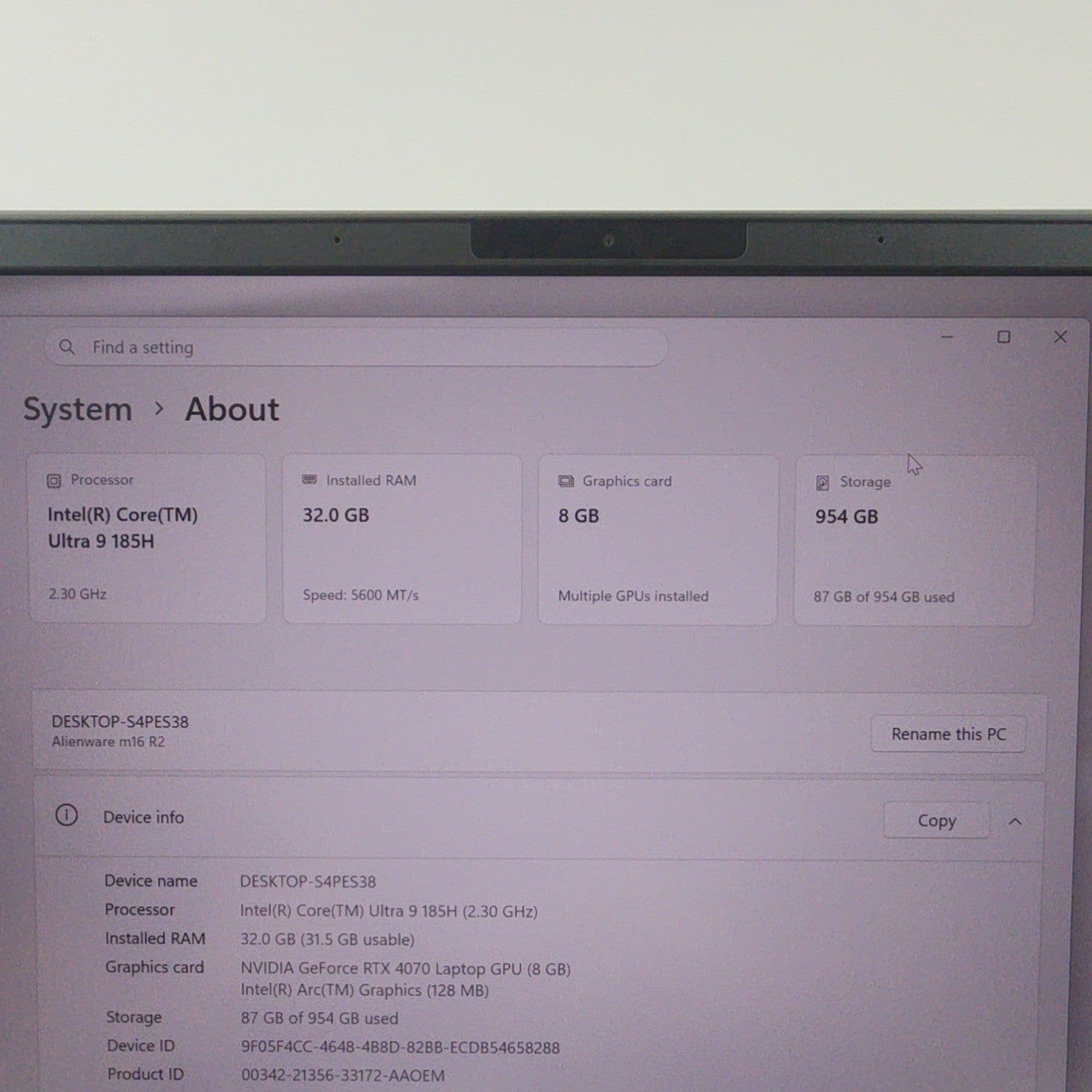Click the Installed RAM memory icon
Viewport: 1092px width, 1092px height.
(x=309, y=480)
